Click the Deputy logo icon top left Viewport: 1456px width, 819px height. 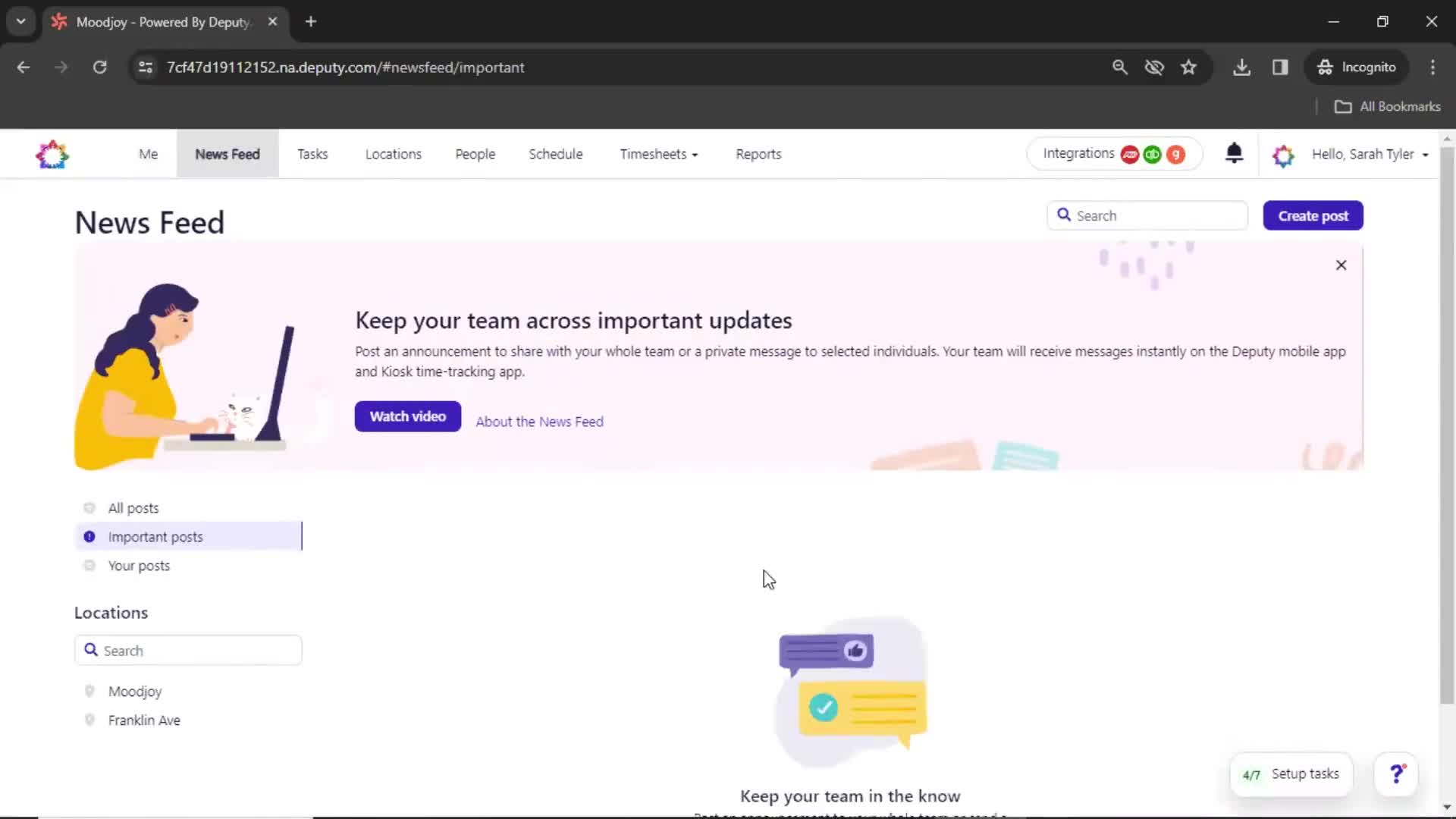(52, 154)
